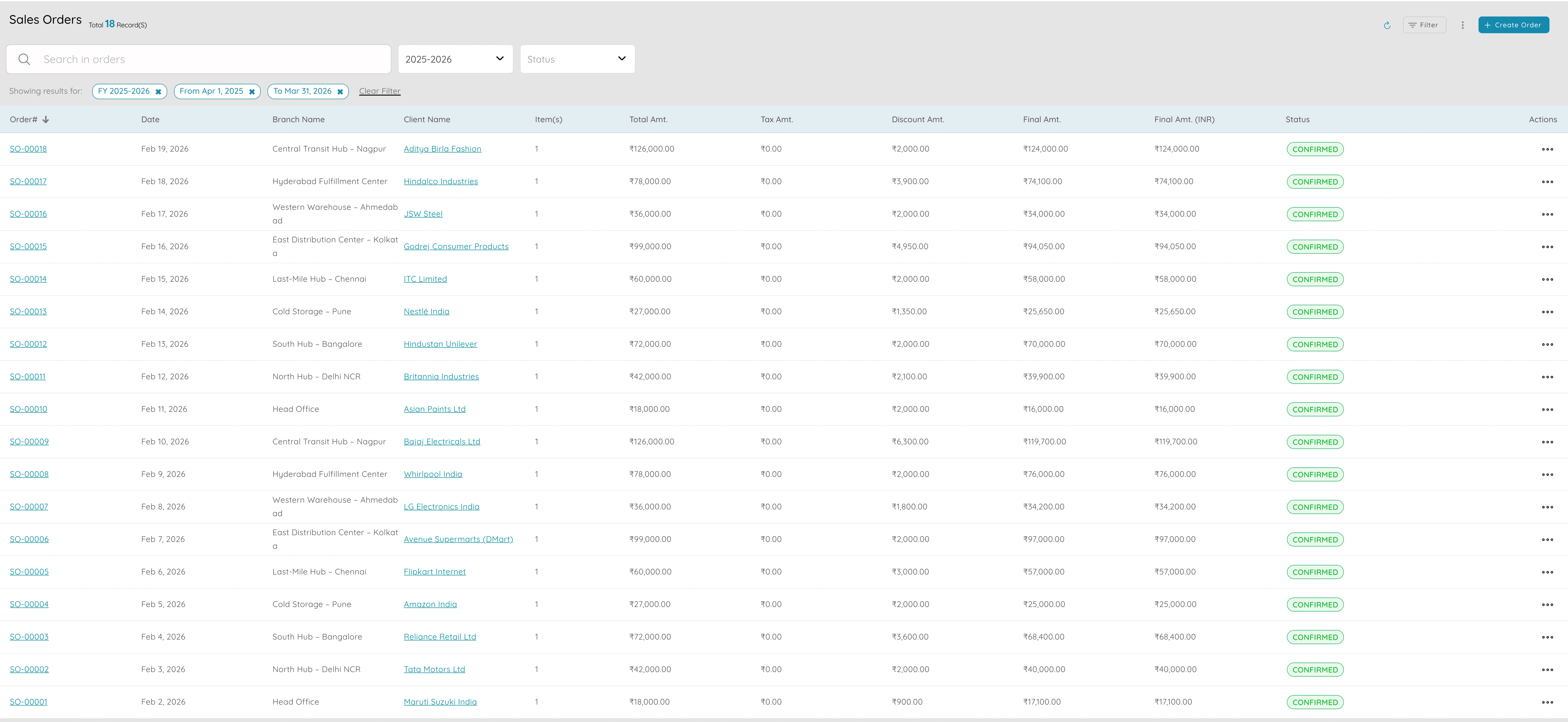The height and width of the screenshot is (722, 1568).
Task: Open the Status dropdown
Action: tap(577, 59)
